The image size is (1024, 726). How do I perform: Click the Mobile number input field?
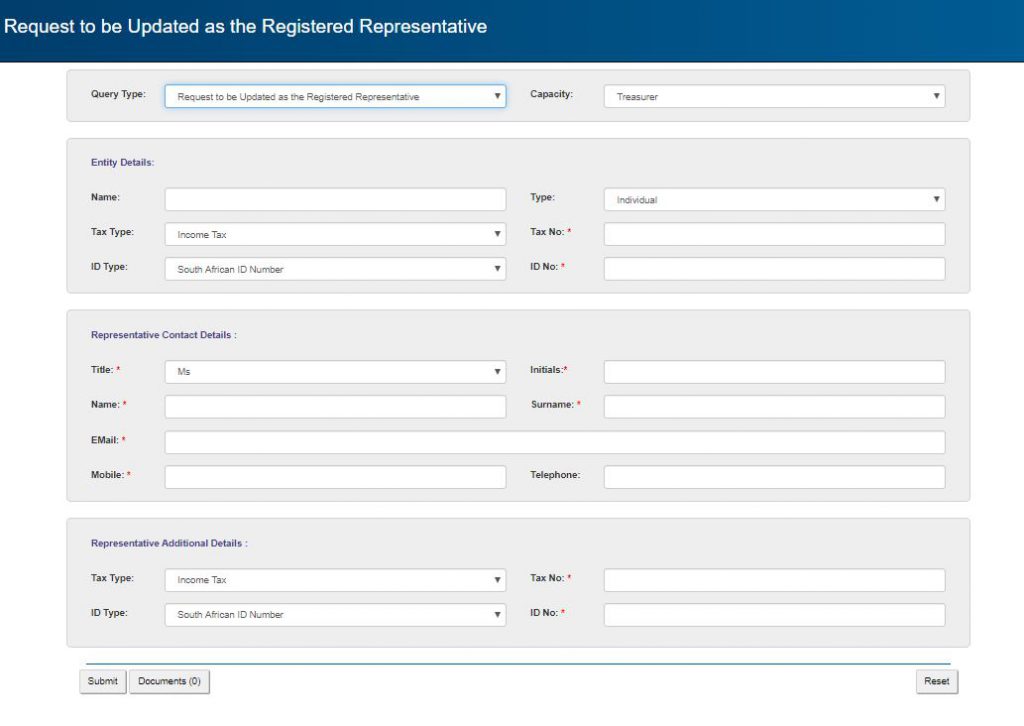(x=335, y=476)
